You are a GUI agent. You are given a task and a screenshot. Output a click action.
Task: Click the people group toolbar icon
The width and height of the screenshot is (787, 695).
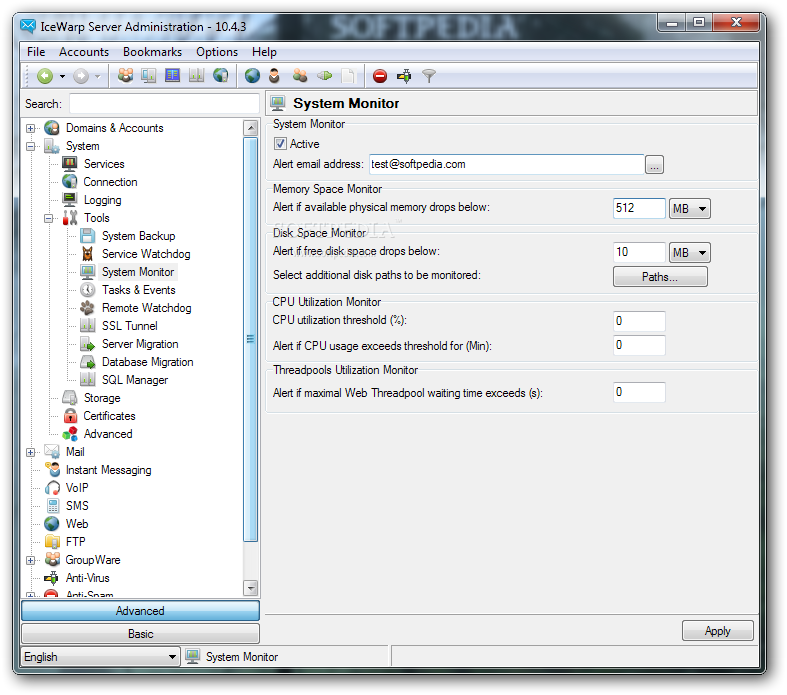click(125, 76)
